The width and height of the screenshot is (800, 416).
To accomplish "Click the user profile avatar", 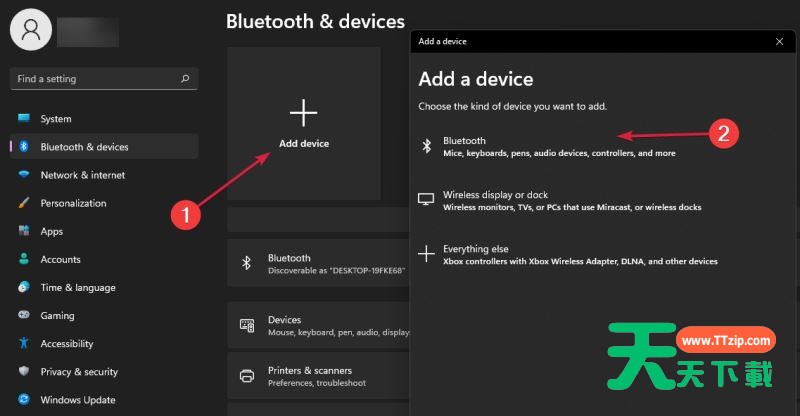I will click(31, 31).
